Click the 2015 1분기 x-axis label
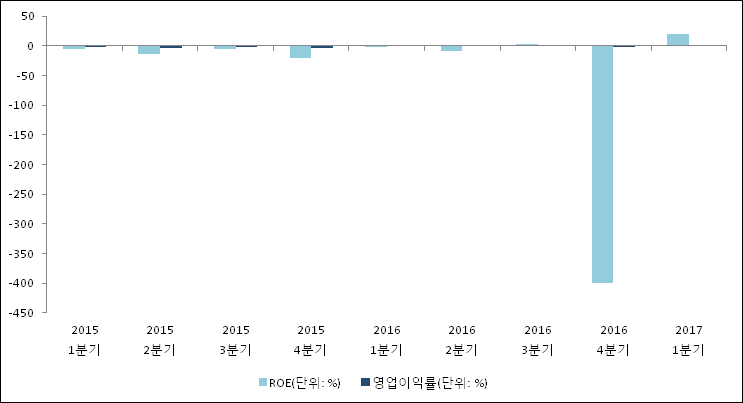 tap(85, 340)
